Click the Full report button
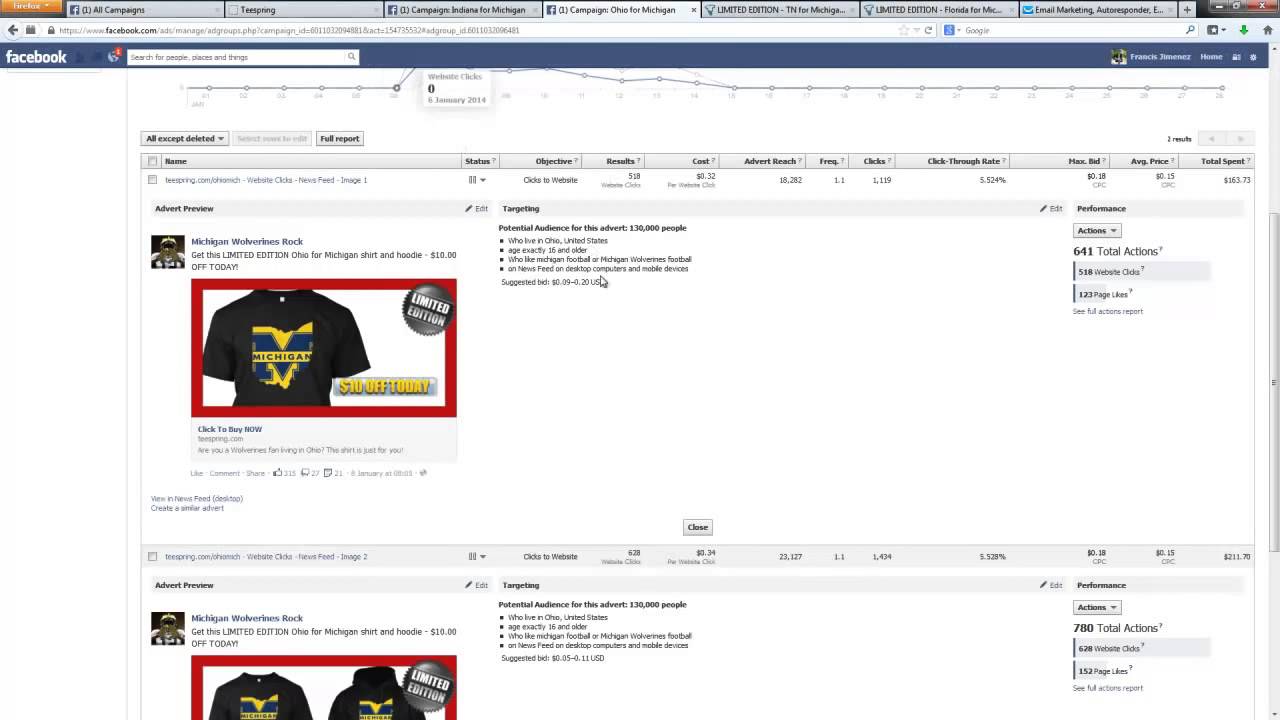Image resolution: width=1280 pixels, height=720 pixels. coord(339,139)
